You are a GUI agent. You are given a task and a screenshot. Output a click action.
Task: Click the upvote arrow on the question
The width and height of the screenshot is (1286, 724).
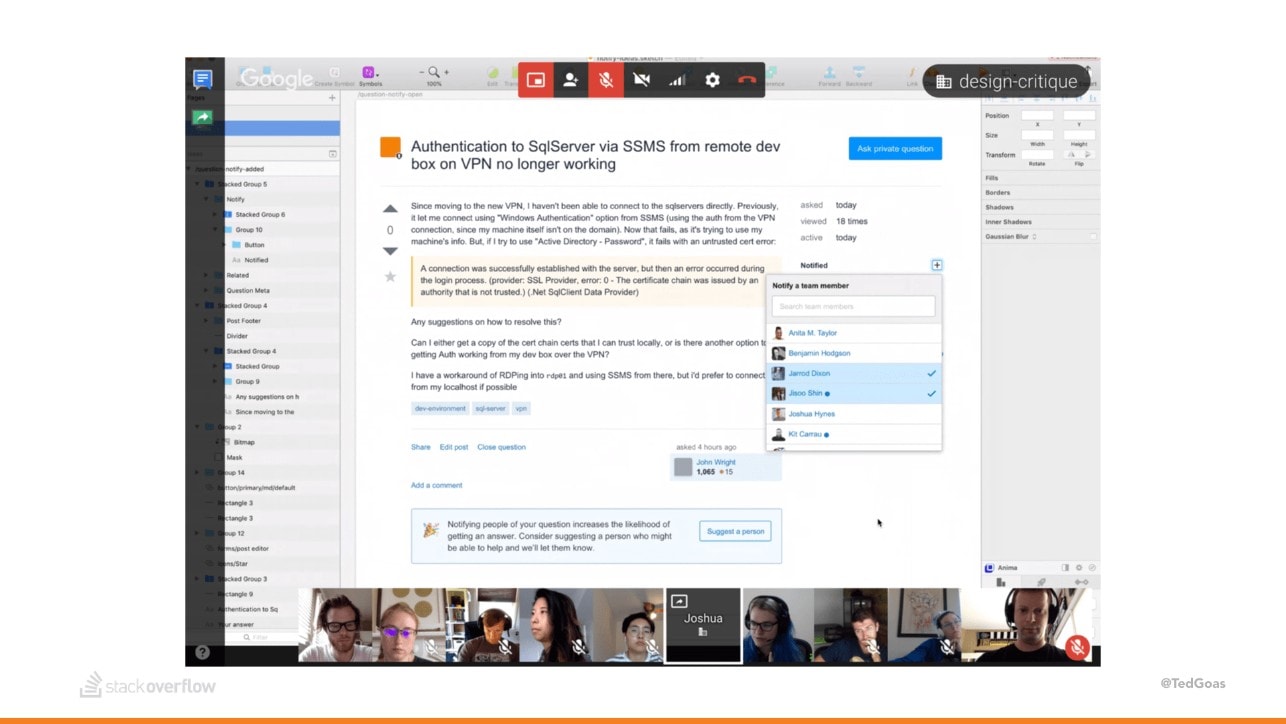point(390,209)
